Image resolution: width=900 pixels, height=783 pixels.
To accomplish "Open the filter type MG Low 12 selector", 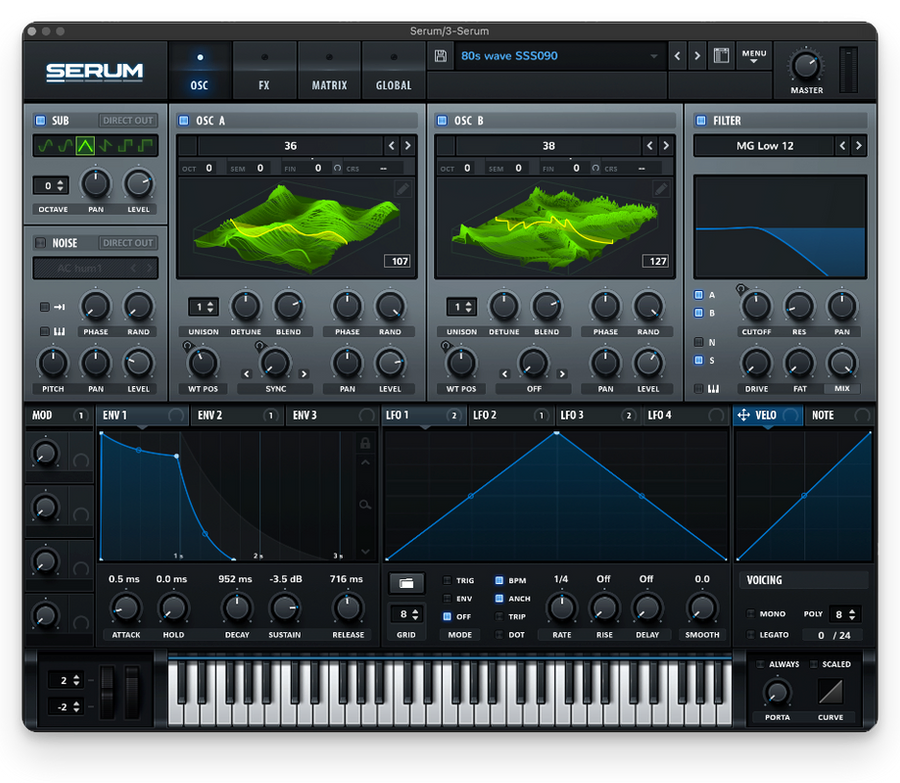I will (764, 146).
